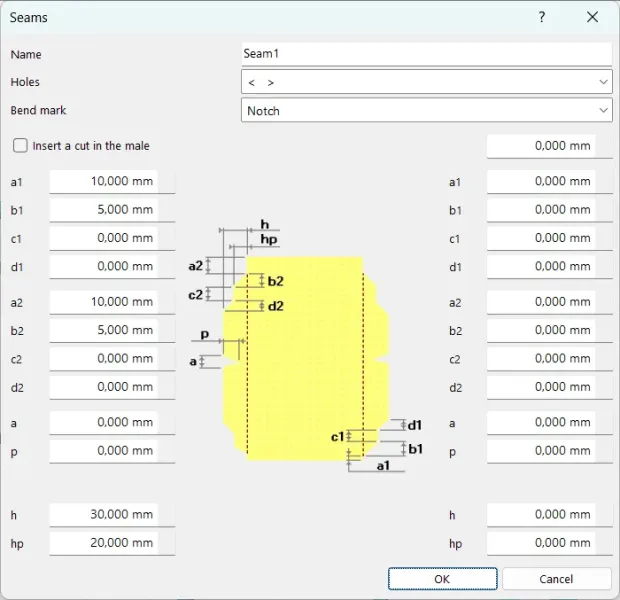Click the left hp field showing 20,000 mm
Image resolution: width=620 pixels, height=600 pixels.
(x=112, y=543)
